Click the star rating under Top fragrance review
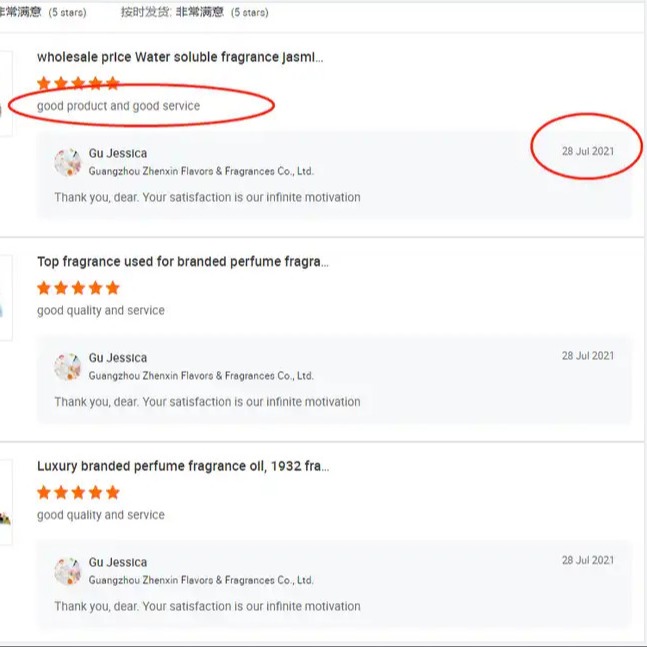Viewport: 647px width, 647px height. point(78,288)
